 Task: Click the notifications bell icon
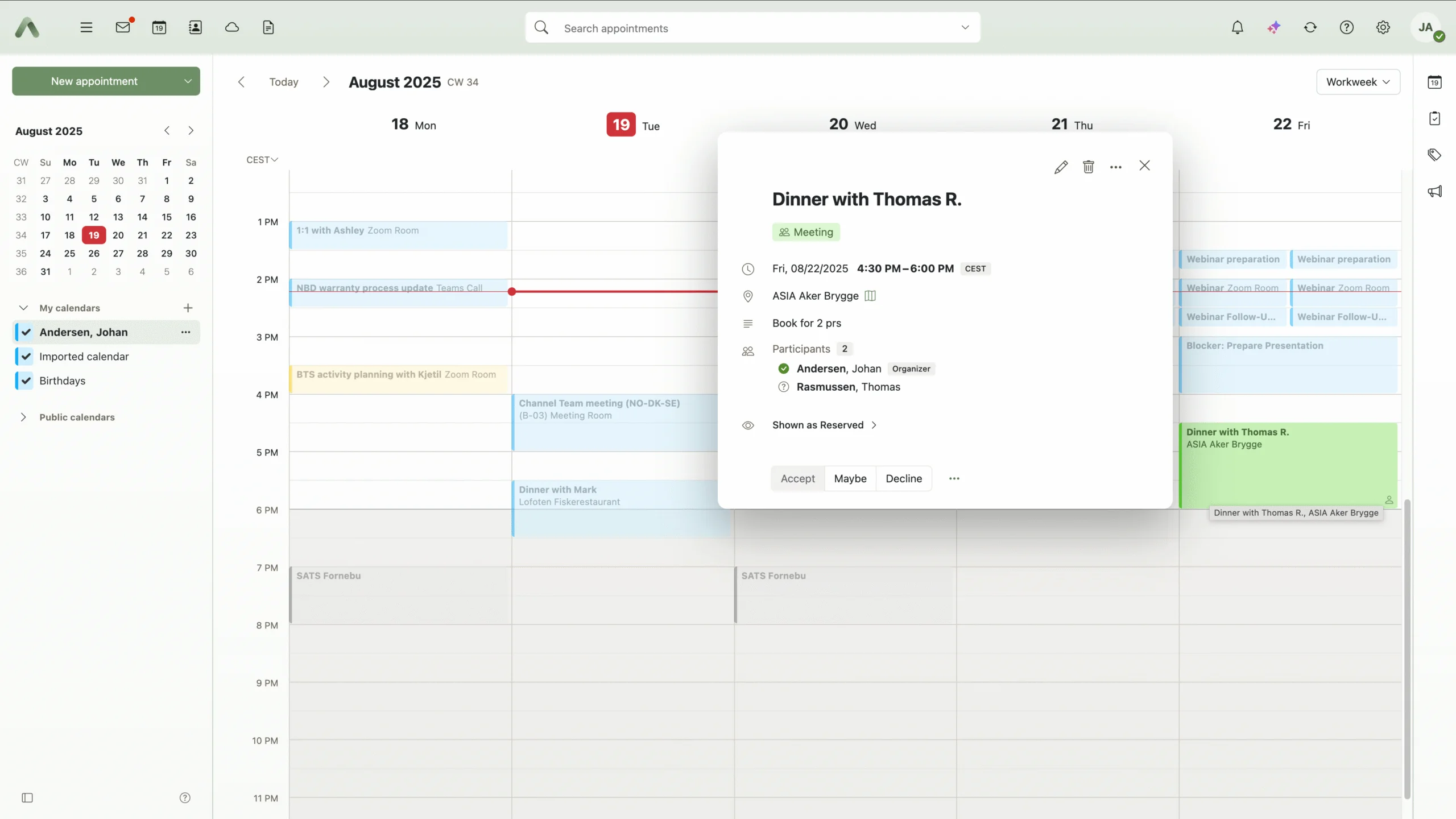click(x=1237, y=27)
